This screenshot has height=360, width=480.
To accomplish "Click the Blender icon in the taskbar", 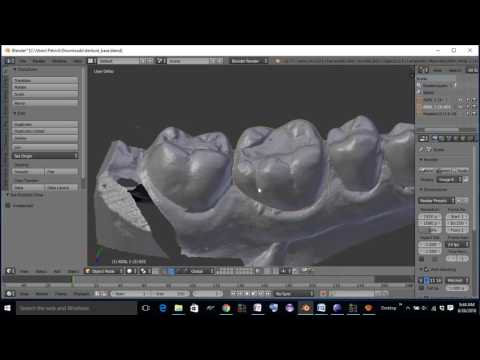I will tap(305, 308).
